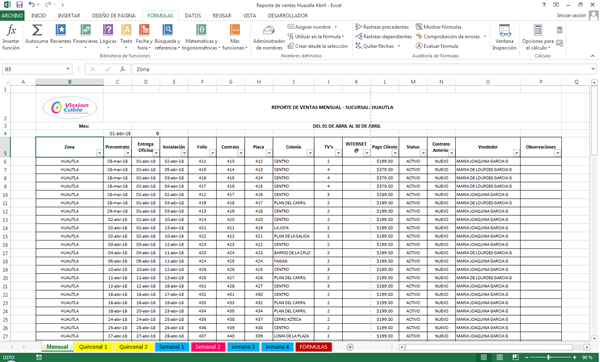Screen dimensions: 600x362
Task: Open the Observaciones column filter dropdown
Action: [x=558, y=153]
